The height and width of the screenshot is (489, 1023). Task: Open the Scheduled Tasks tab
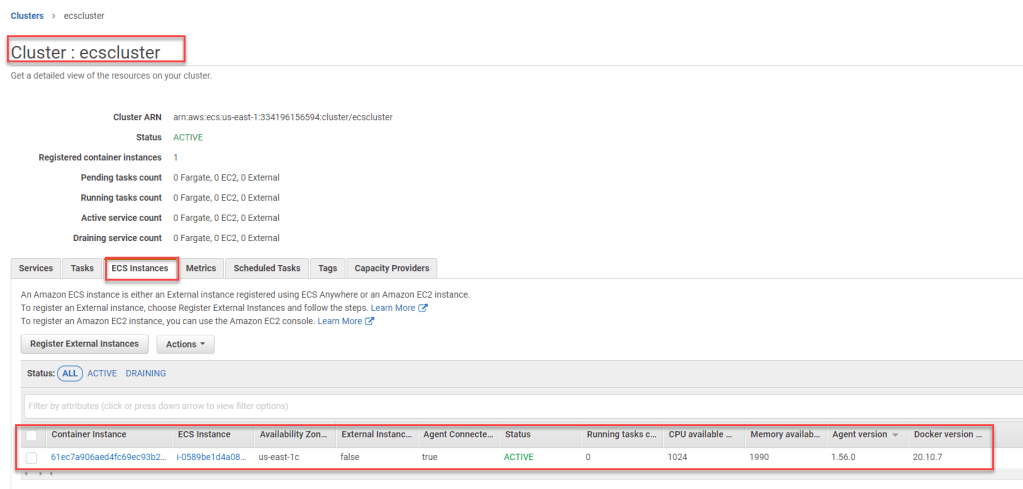coord(267,268)
